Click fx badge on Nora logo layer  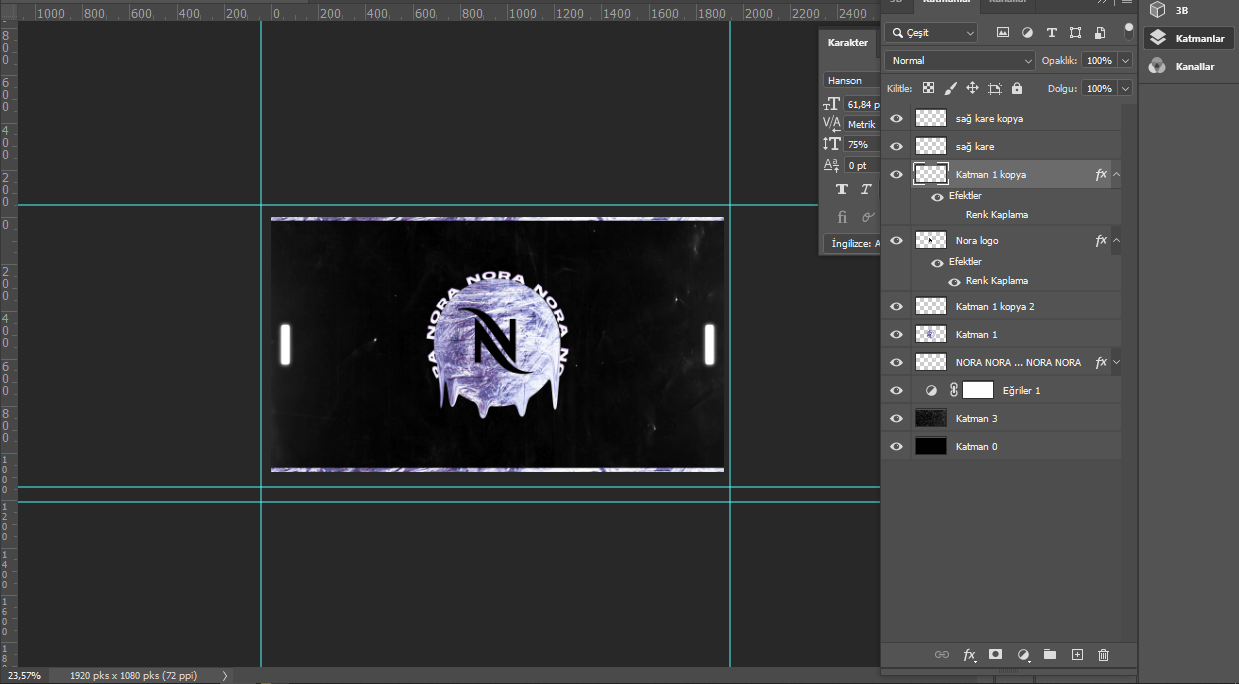pos(1101,240)
